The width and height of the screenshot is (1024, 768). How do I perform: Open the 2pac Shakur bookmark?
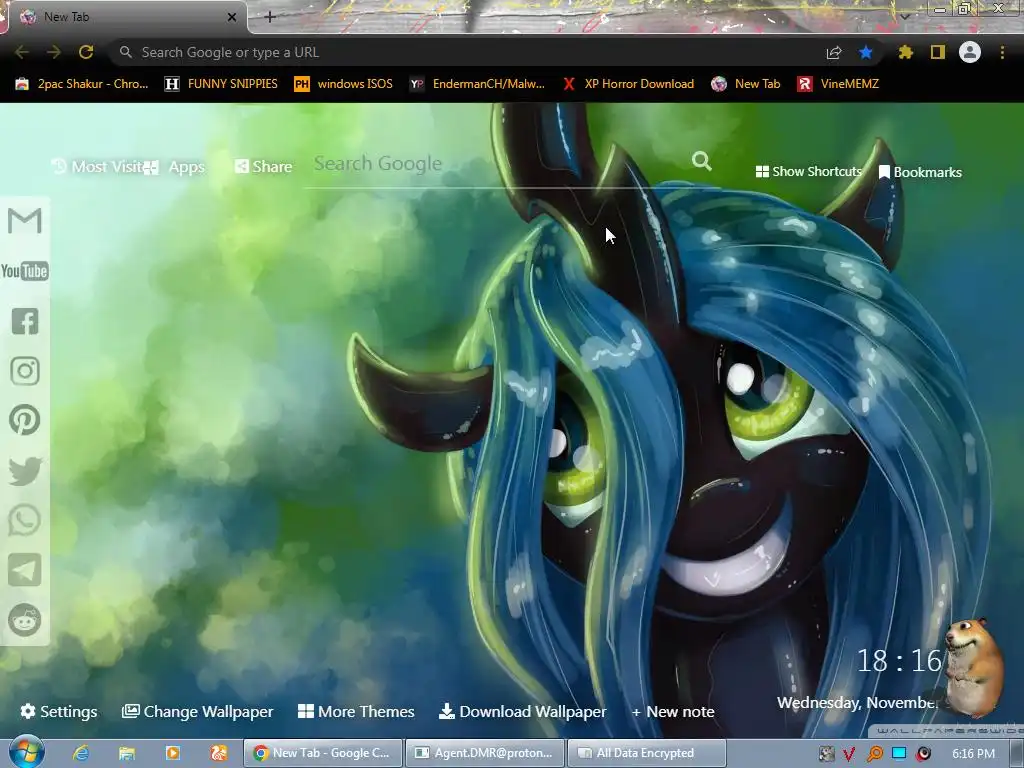tap(82, 84)
